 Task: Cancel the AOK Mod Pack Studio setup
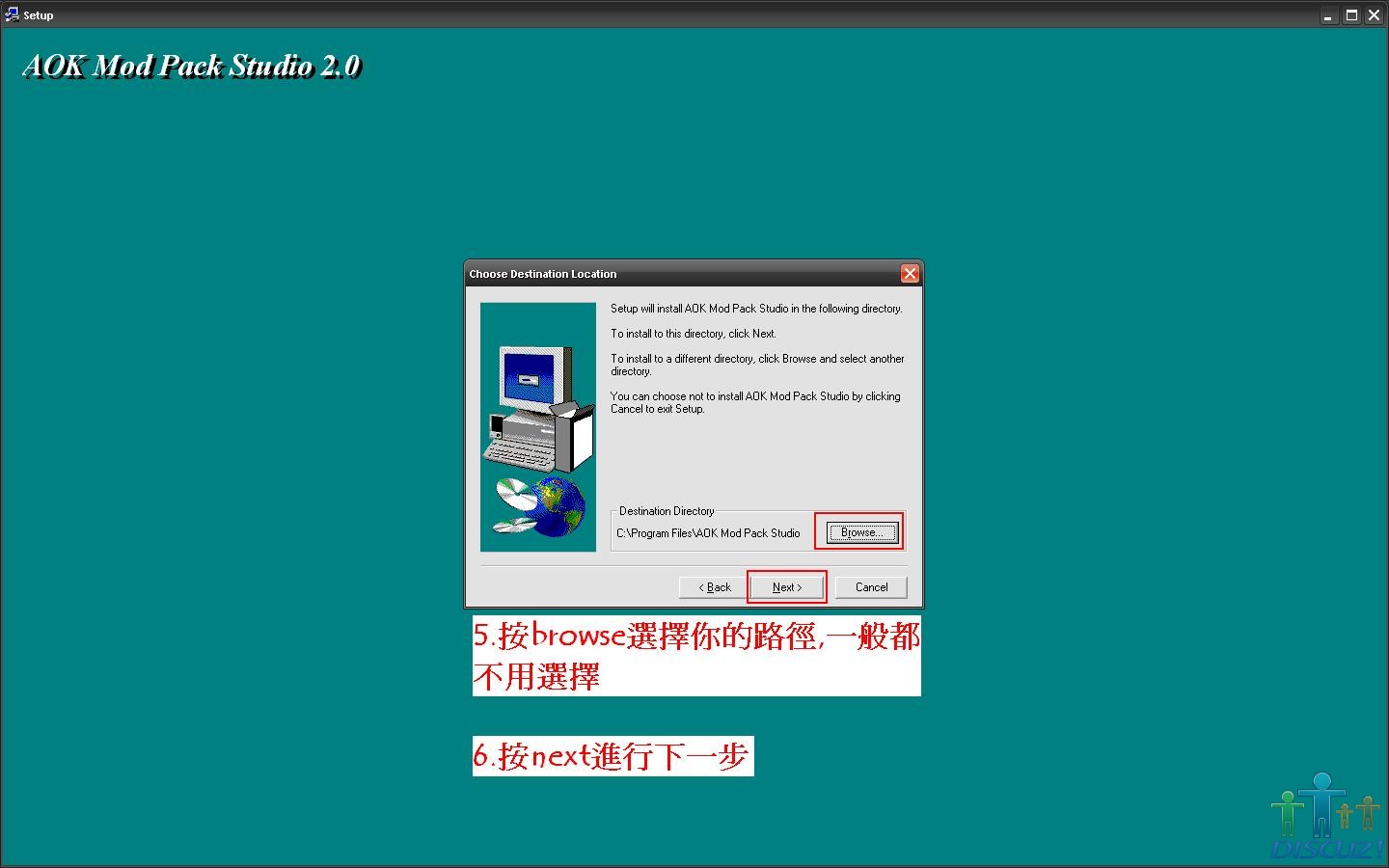point(871,587)
